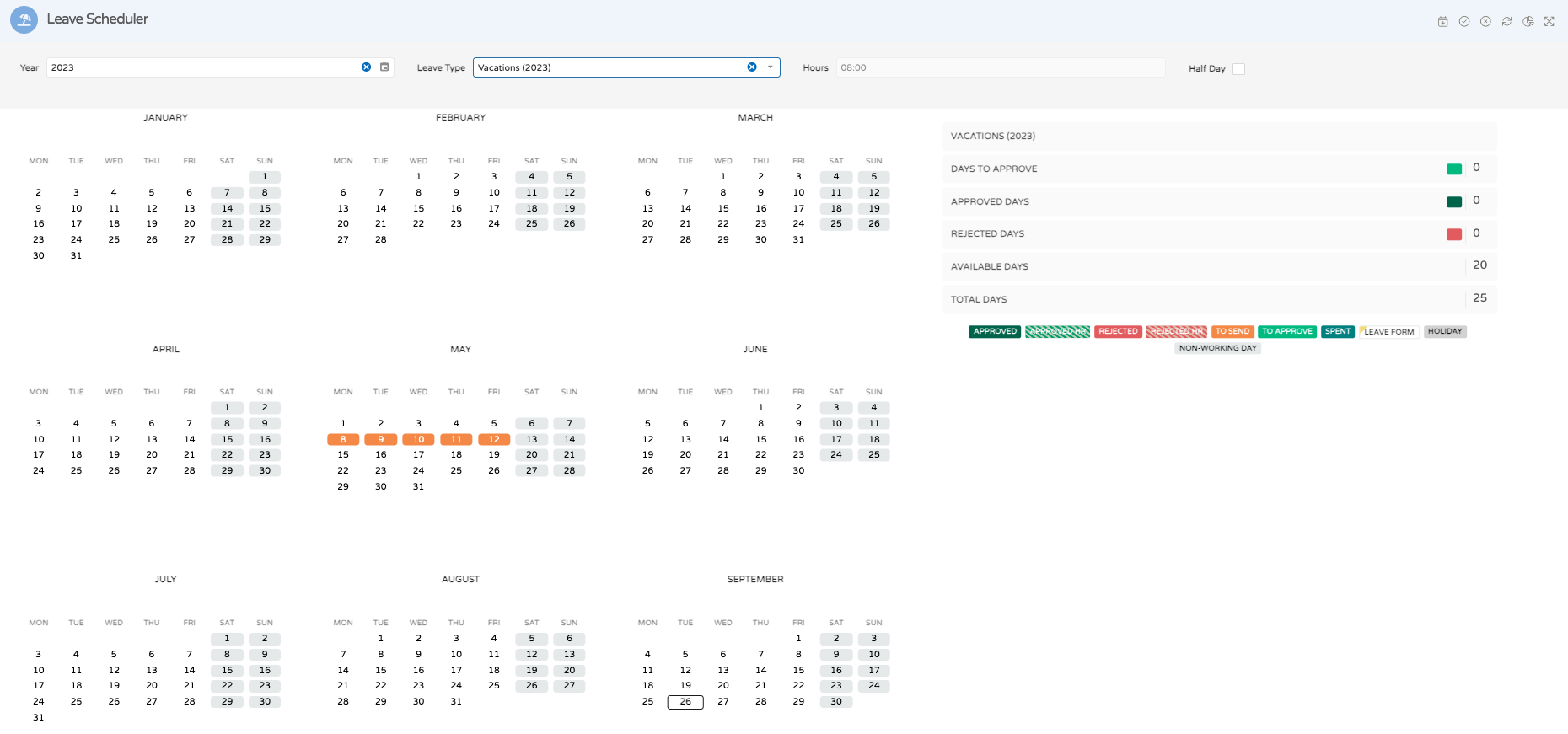
Task: Click August Saturday 19 non-working day
Action: (x=532, y=671)
